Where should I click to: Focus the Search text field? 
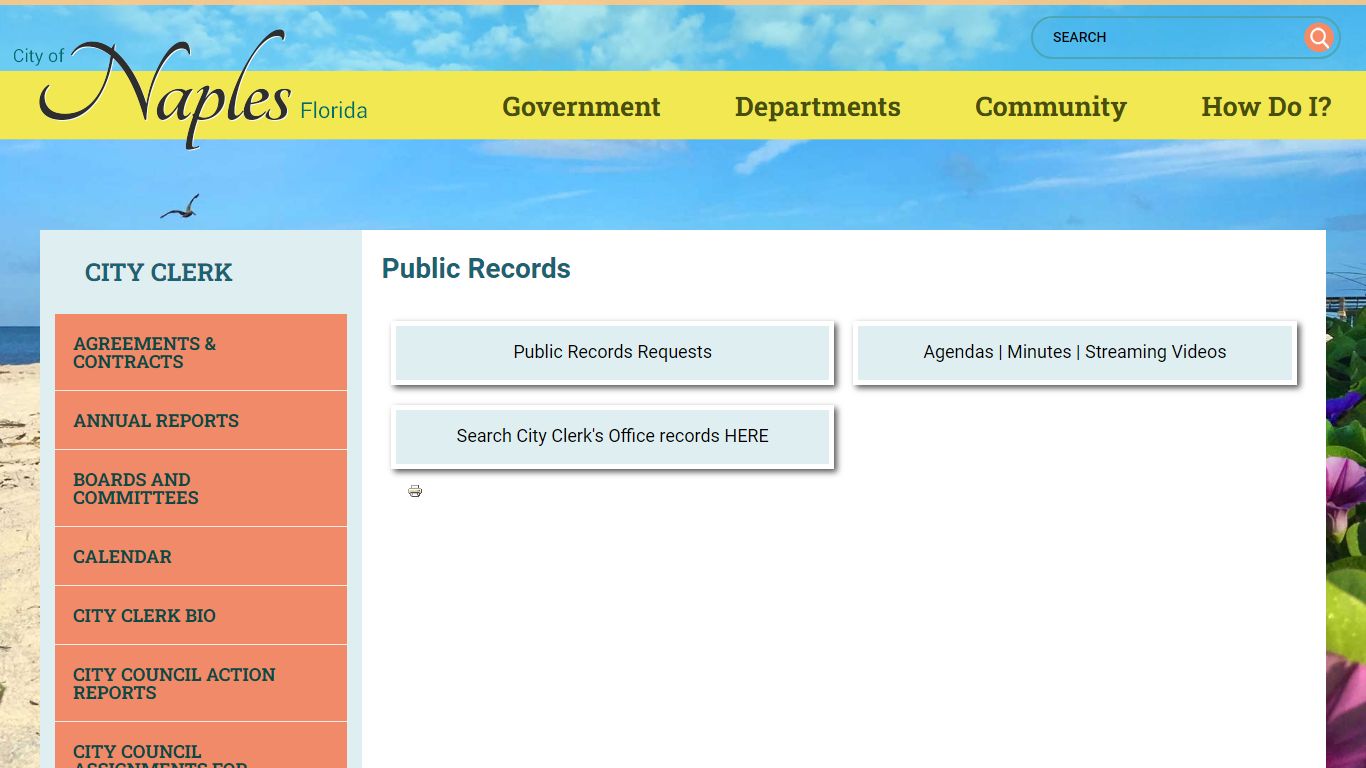(x=1170, y=38)
